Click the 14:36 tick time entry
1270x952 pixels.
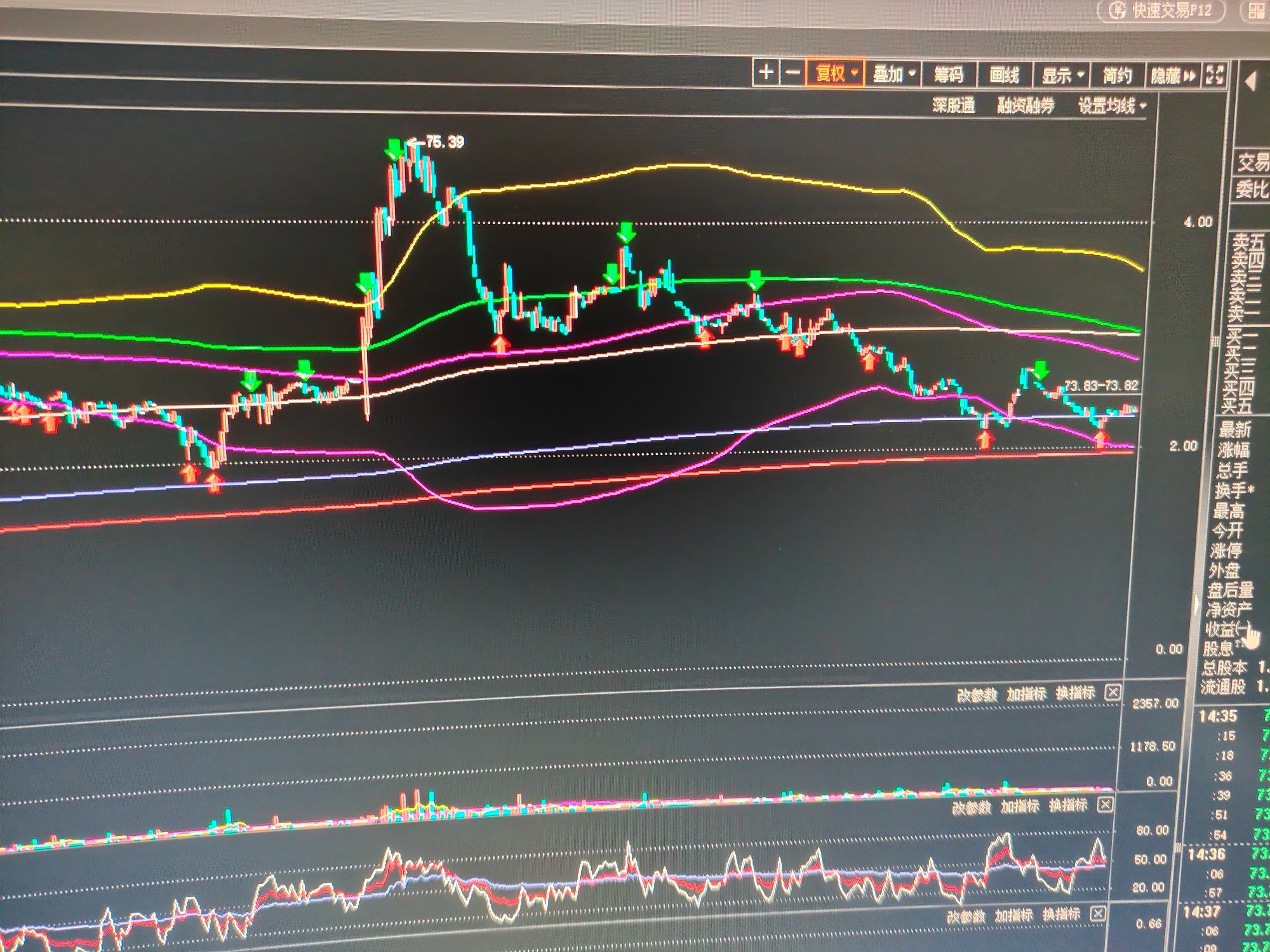pyautogui.click(x=1206, y=855)
